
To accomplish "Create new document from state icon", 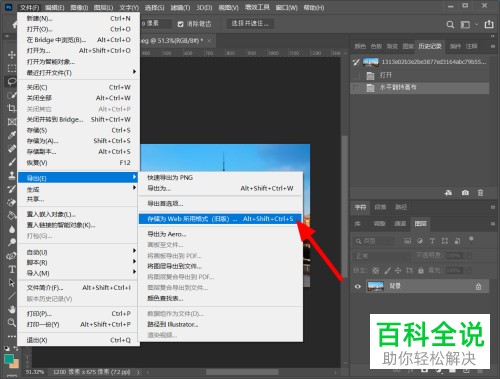I will click(448, 193).
